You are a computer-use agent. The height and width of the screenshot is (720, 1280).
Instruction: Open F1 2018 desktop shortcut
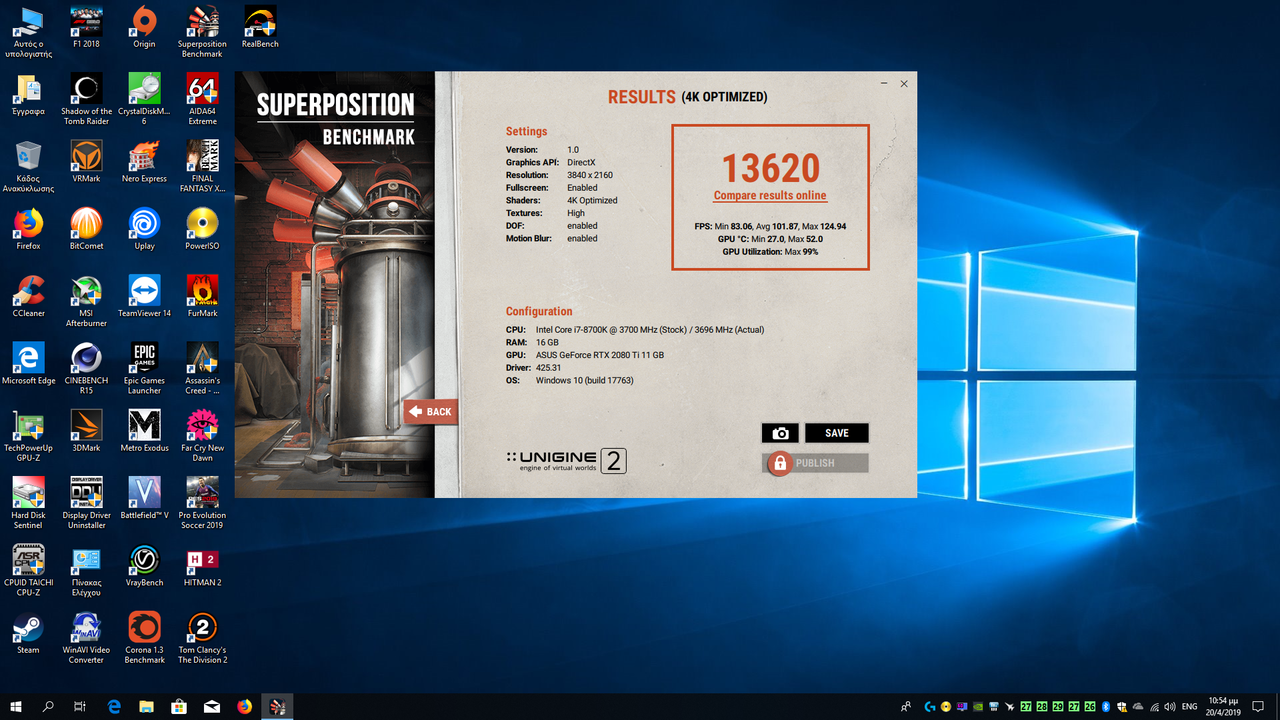(87, 27)
